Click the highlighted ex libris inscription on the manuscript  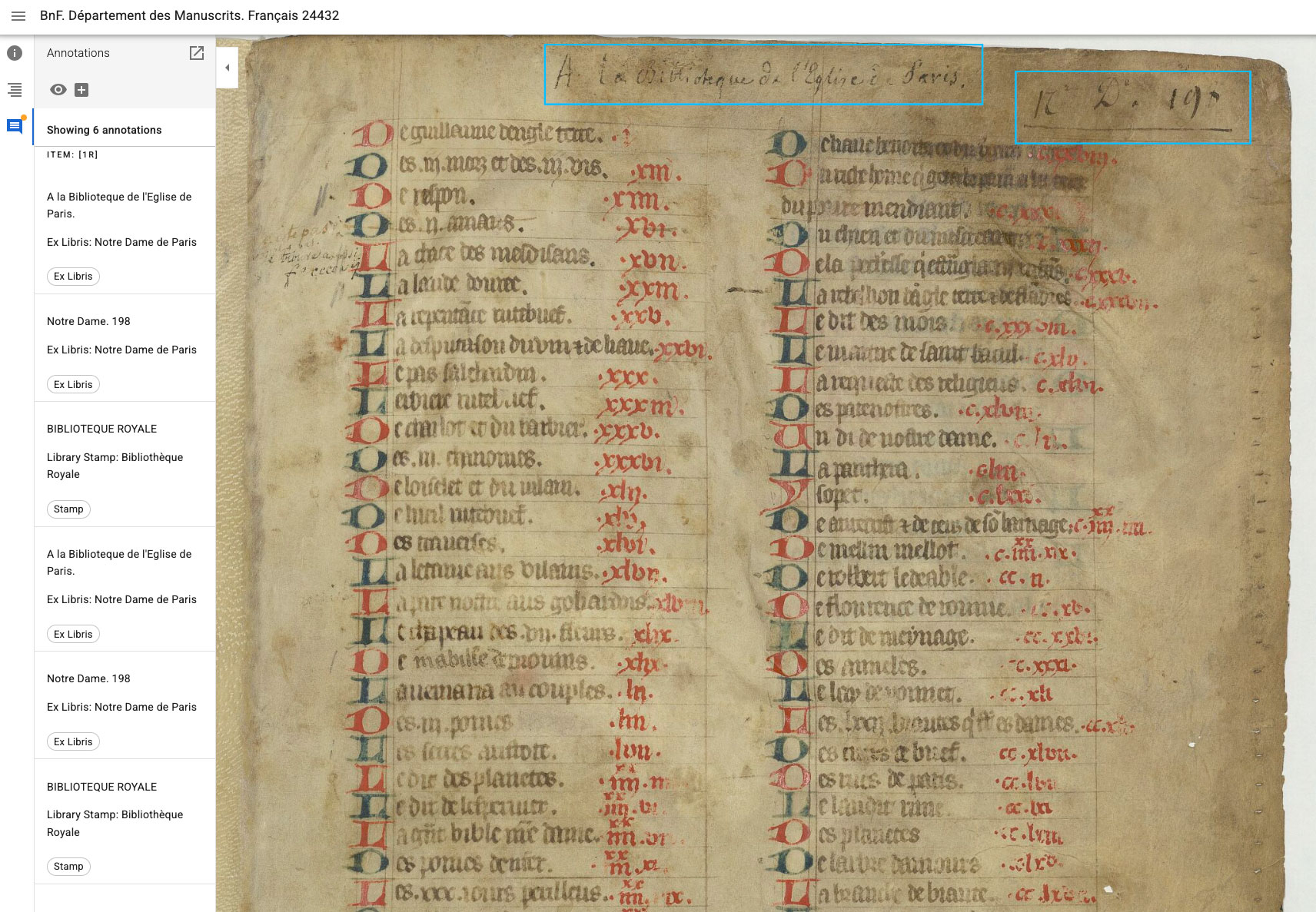tap(763, 75)
